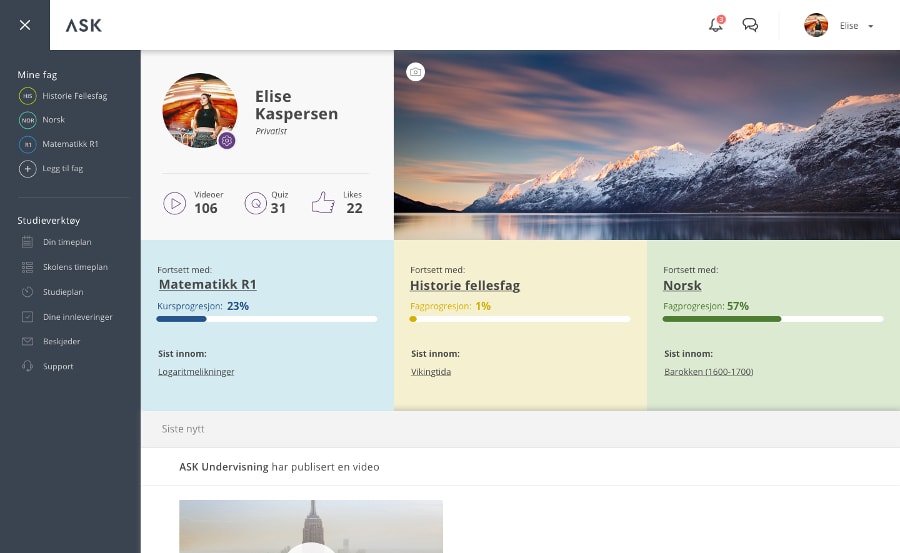
Task: Click the Siste nytt heading
Action: [x=183, y=429]
